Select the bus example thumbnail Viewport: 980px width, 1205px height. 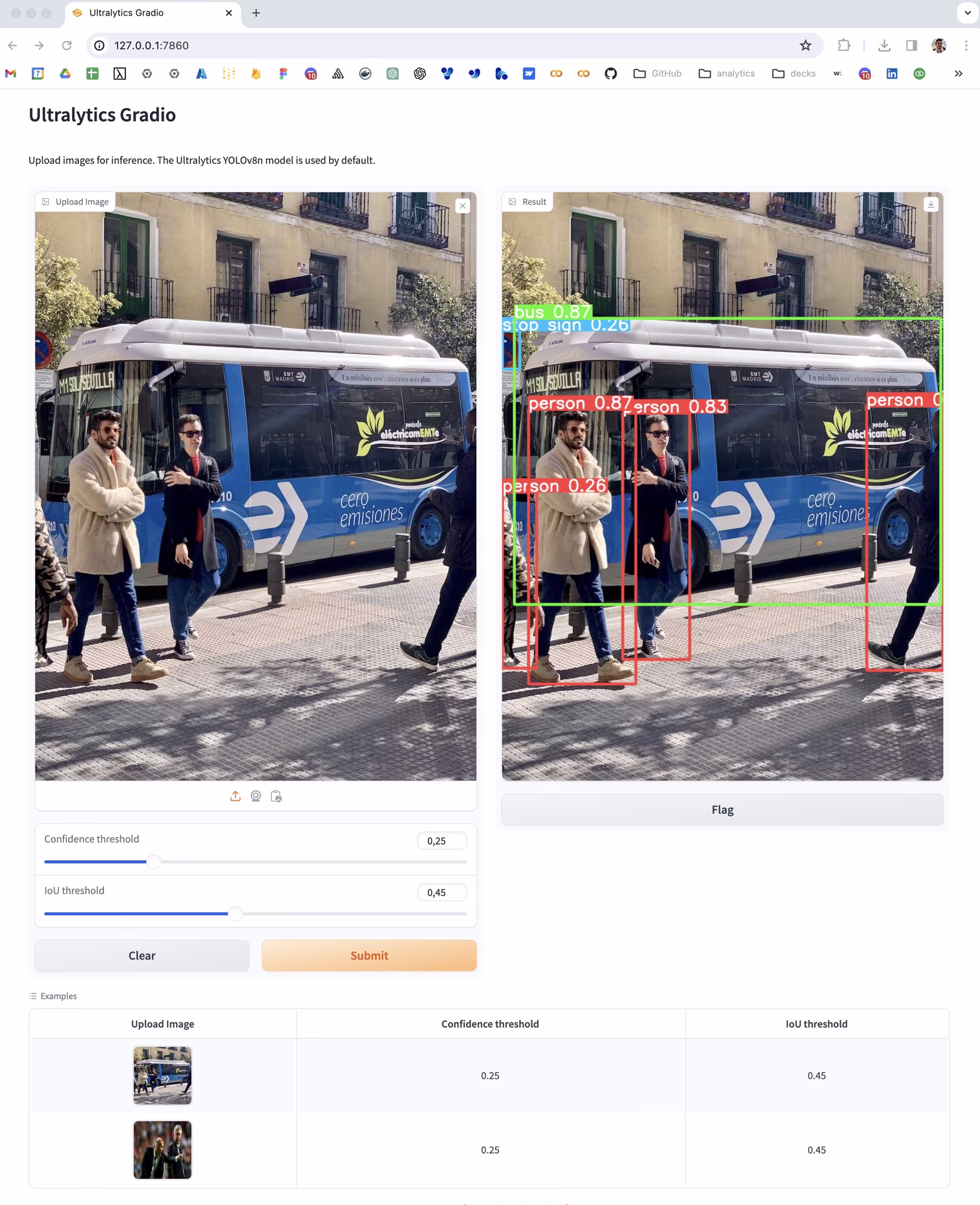click(162, 1075)
